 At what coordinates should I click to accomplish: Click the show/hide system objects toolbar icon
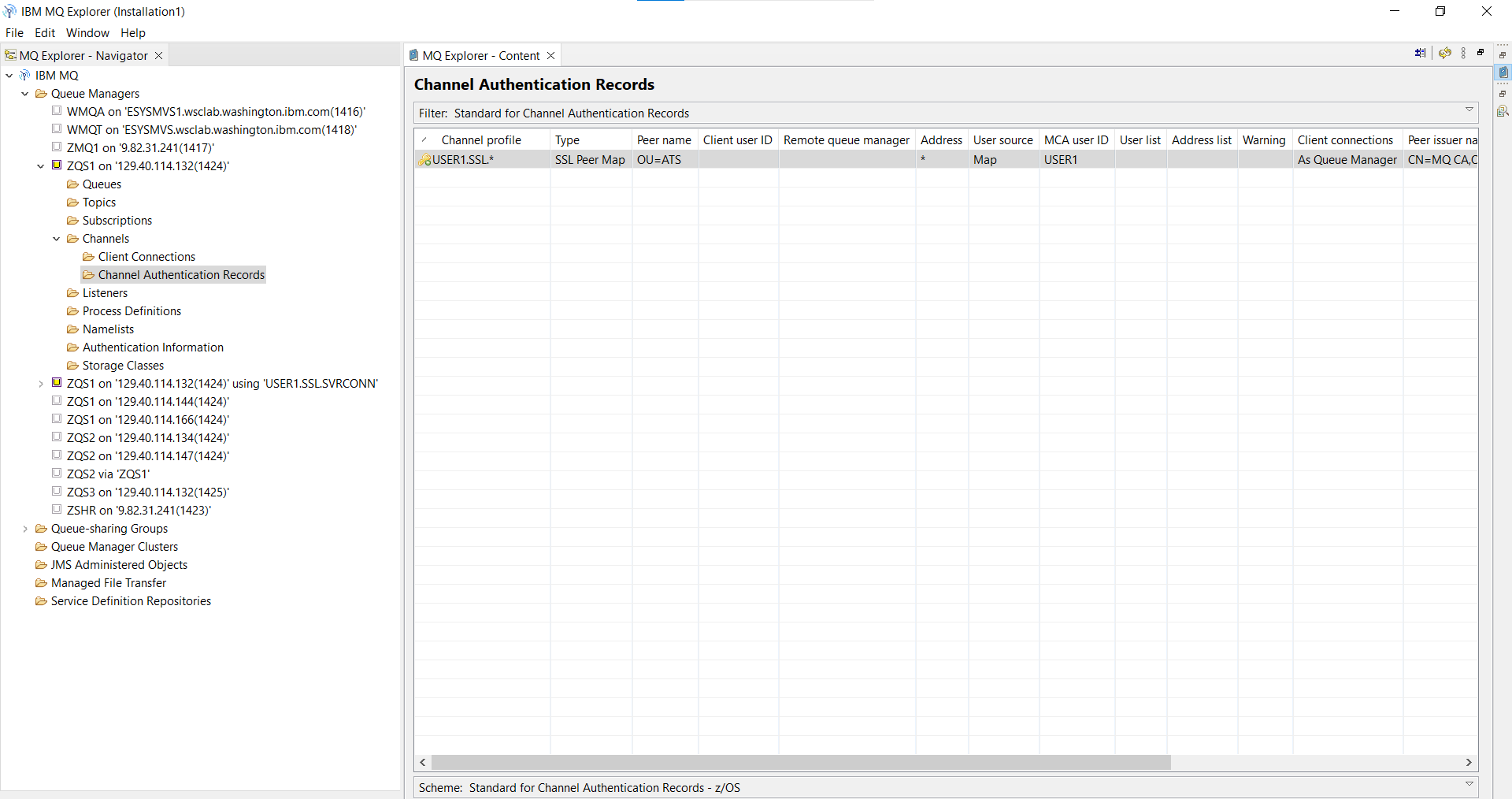coord(1420,53)
